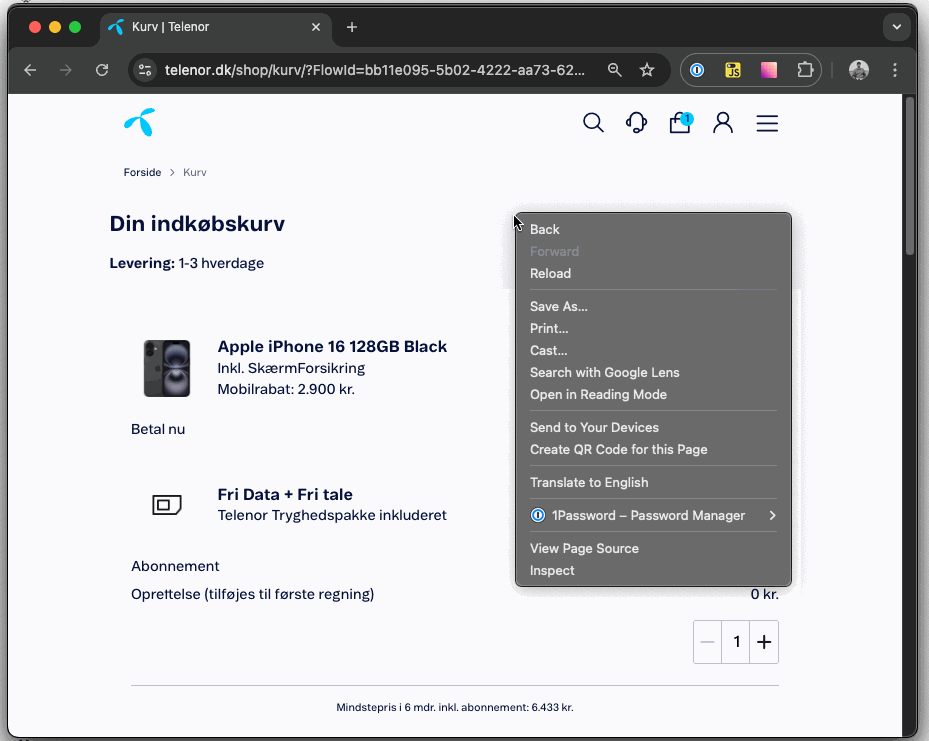Select View Page Source menu item
929x741 pixels.
(584, 549)
